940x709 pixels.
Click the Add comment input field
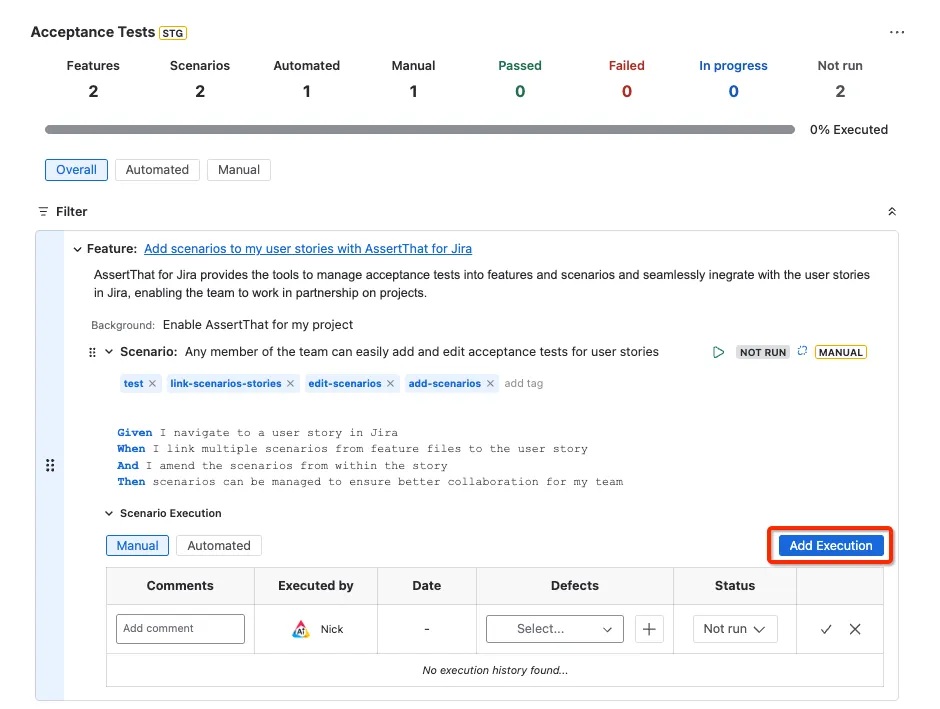tap(180, 629)
